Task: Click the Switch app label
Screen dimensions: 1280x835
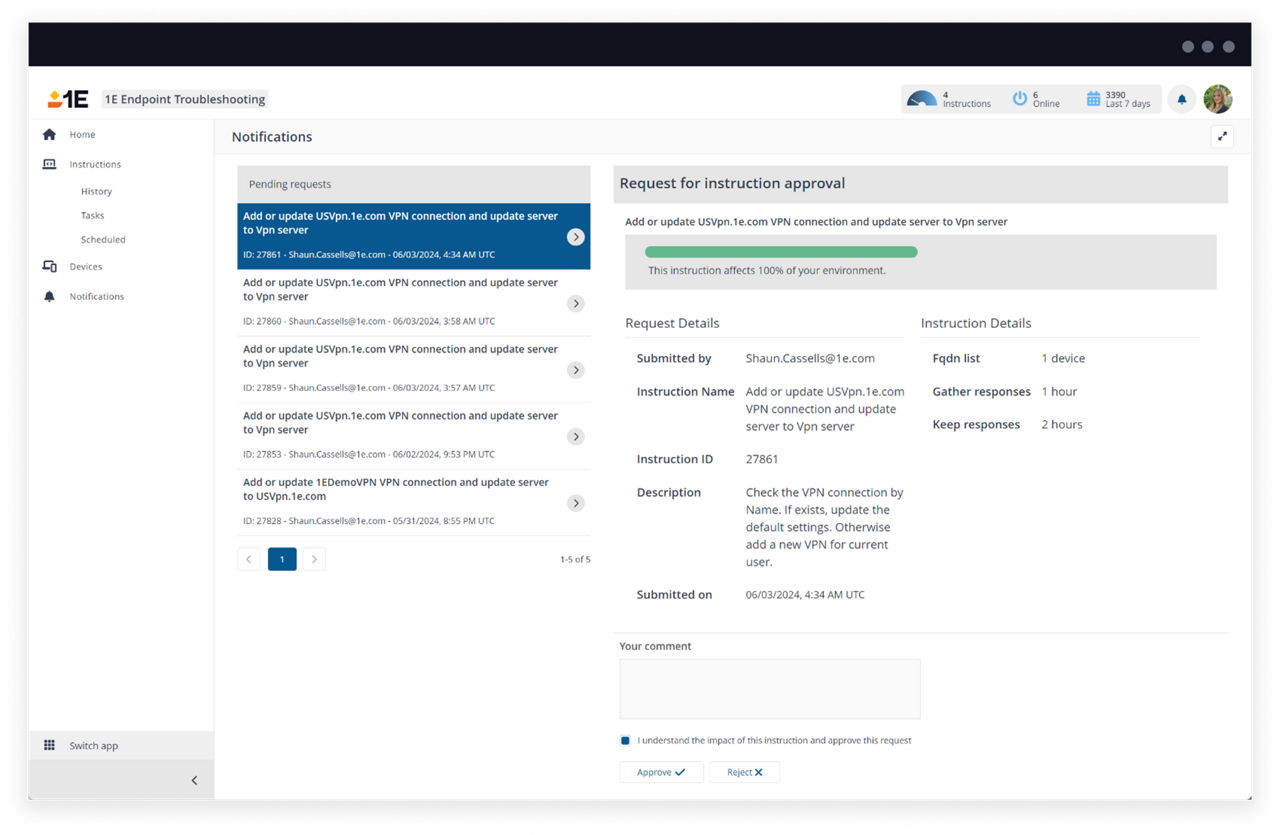Action: (93, 746)
